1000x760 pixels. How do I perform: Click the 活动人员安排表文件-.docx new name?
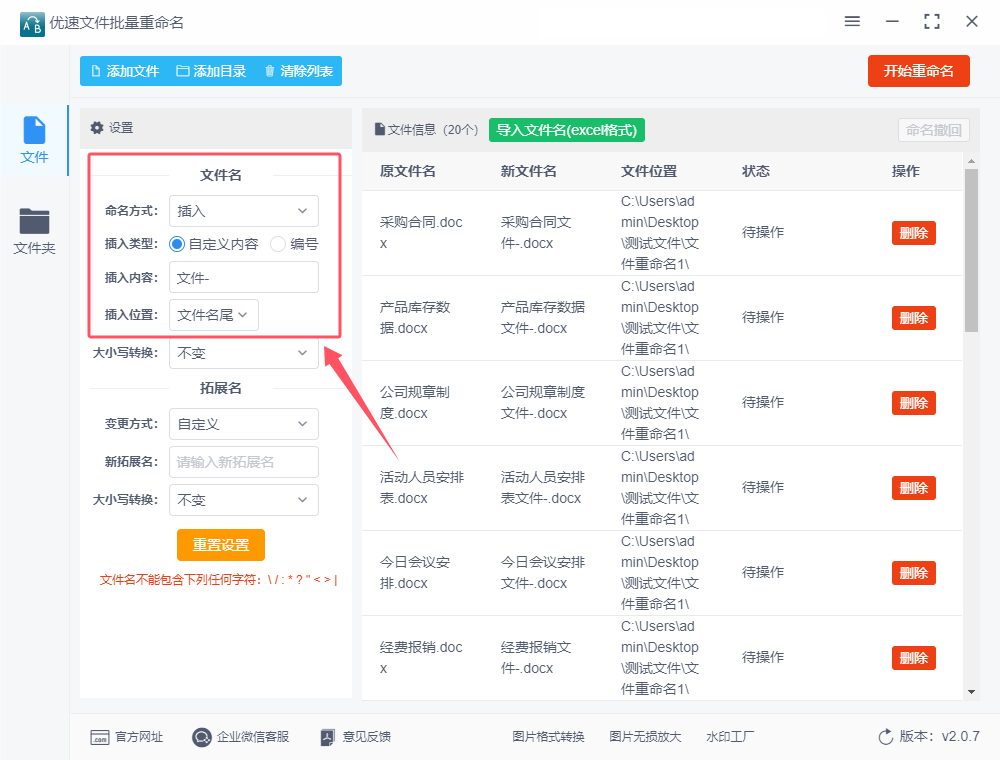coord(543,488)
